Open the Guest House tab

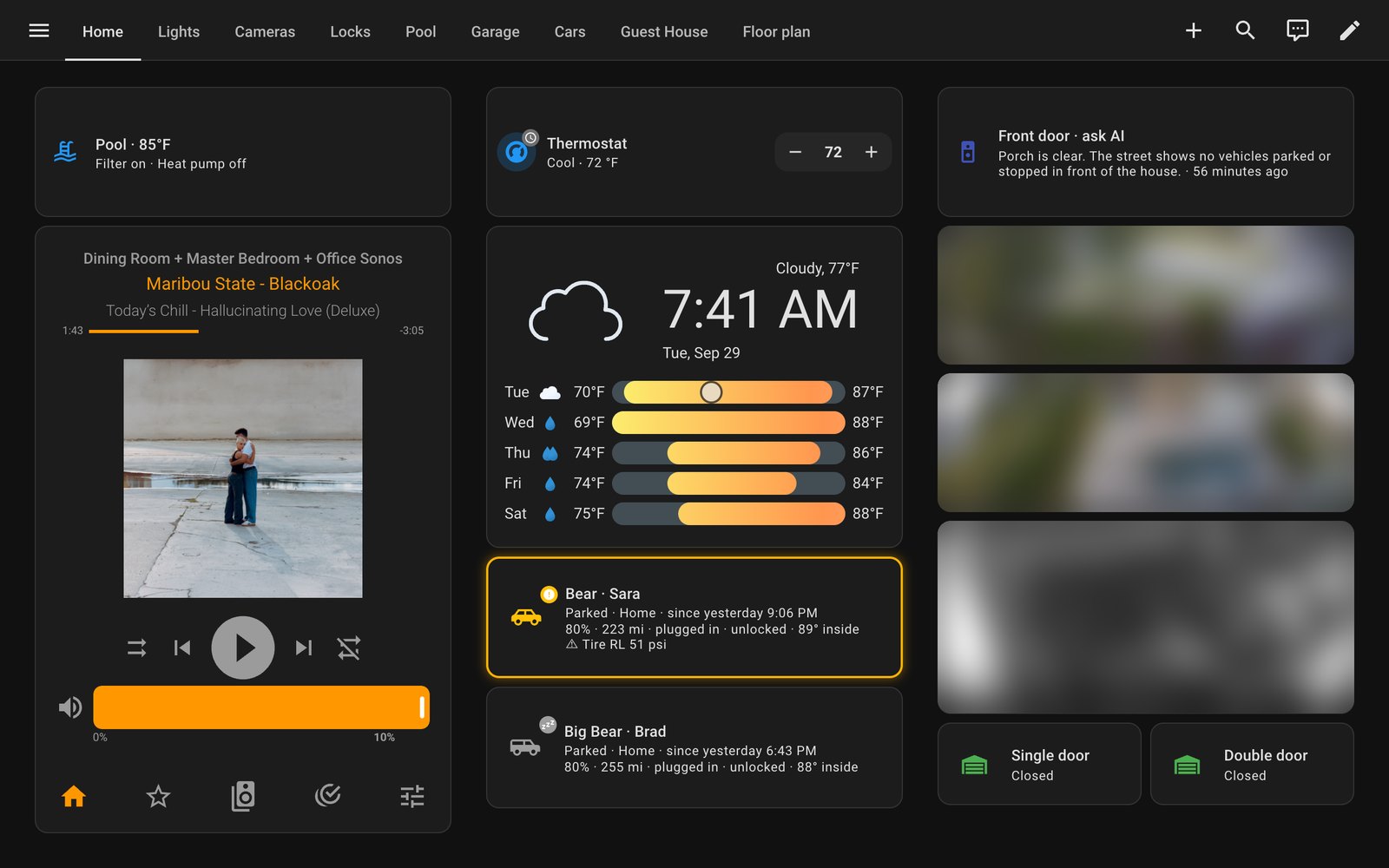coord(664,31)
